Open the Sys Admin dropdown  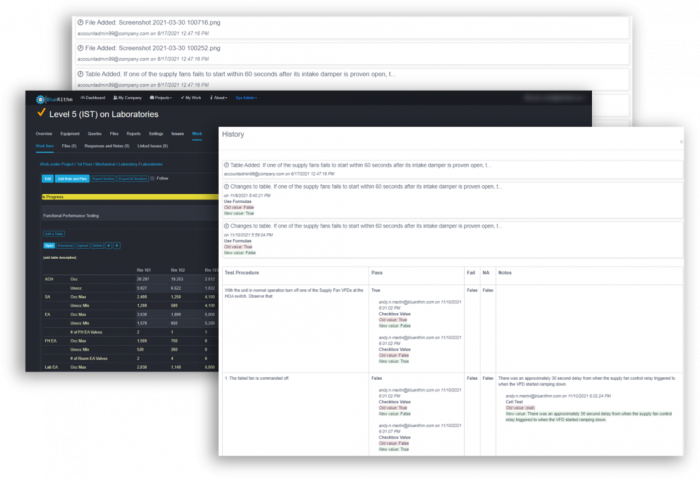click(x=246, y=98)
